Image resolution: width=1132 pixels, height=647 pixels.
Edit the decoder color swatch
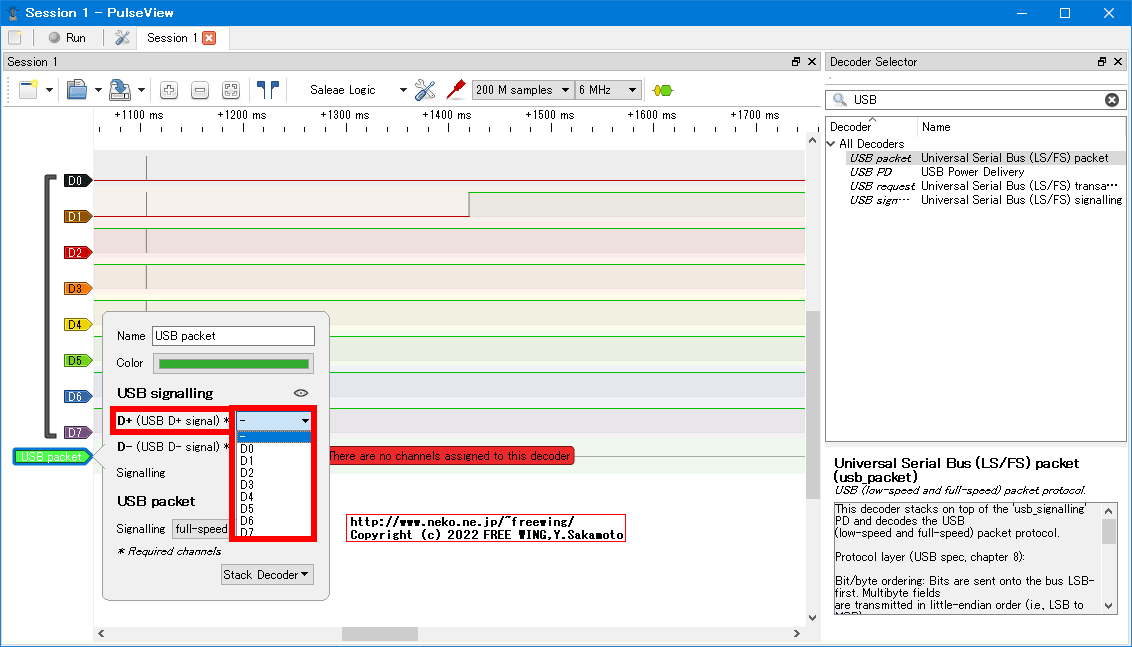(233, 363)
